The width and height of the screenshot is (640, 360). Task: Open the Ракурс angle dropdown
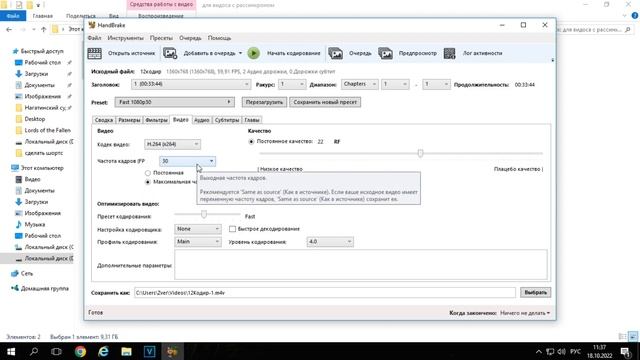coord(292,84)
